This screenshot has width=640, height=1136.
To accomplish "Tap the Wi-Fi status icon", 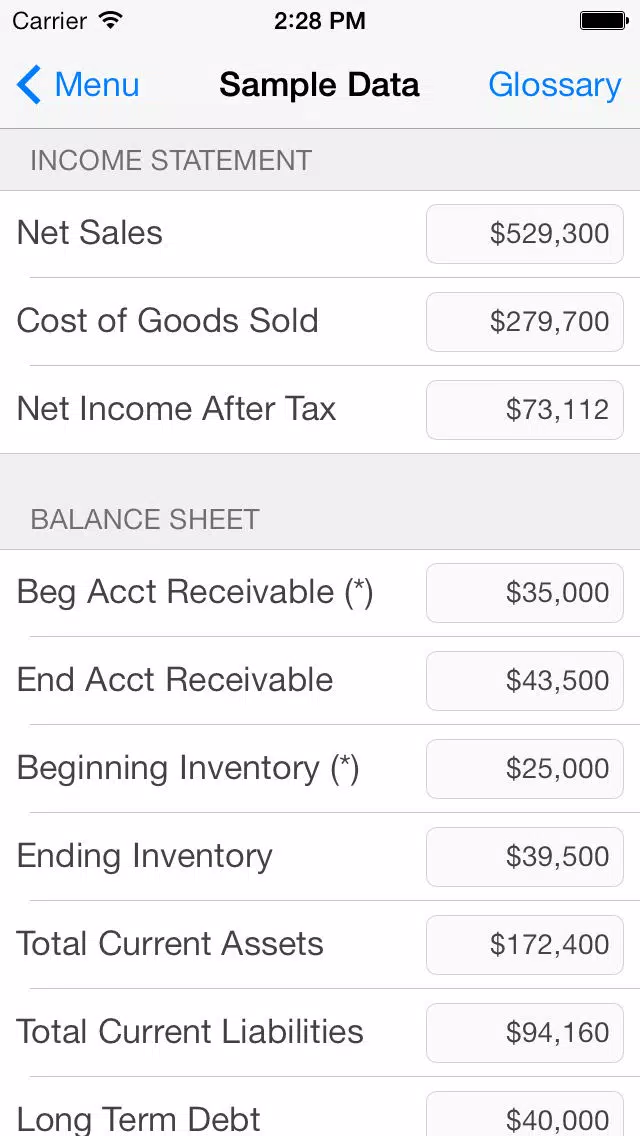I will 111,20.
